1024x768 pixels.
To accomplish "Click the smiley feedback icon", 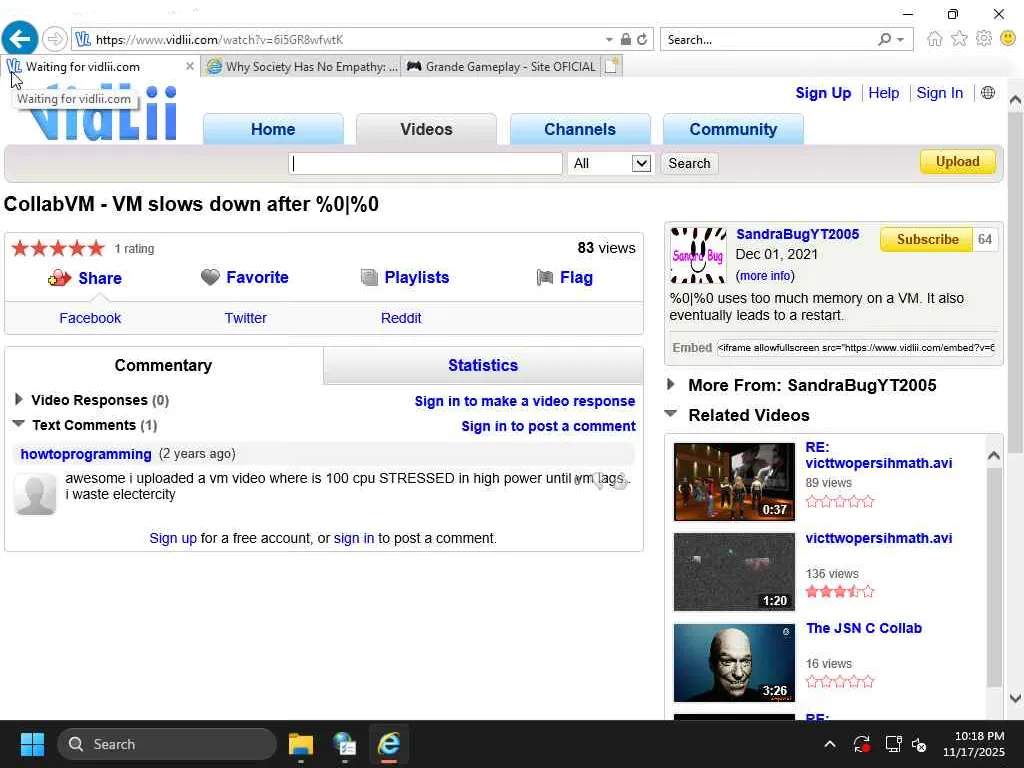I will [1008, 39].
